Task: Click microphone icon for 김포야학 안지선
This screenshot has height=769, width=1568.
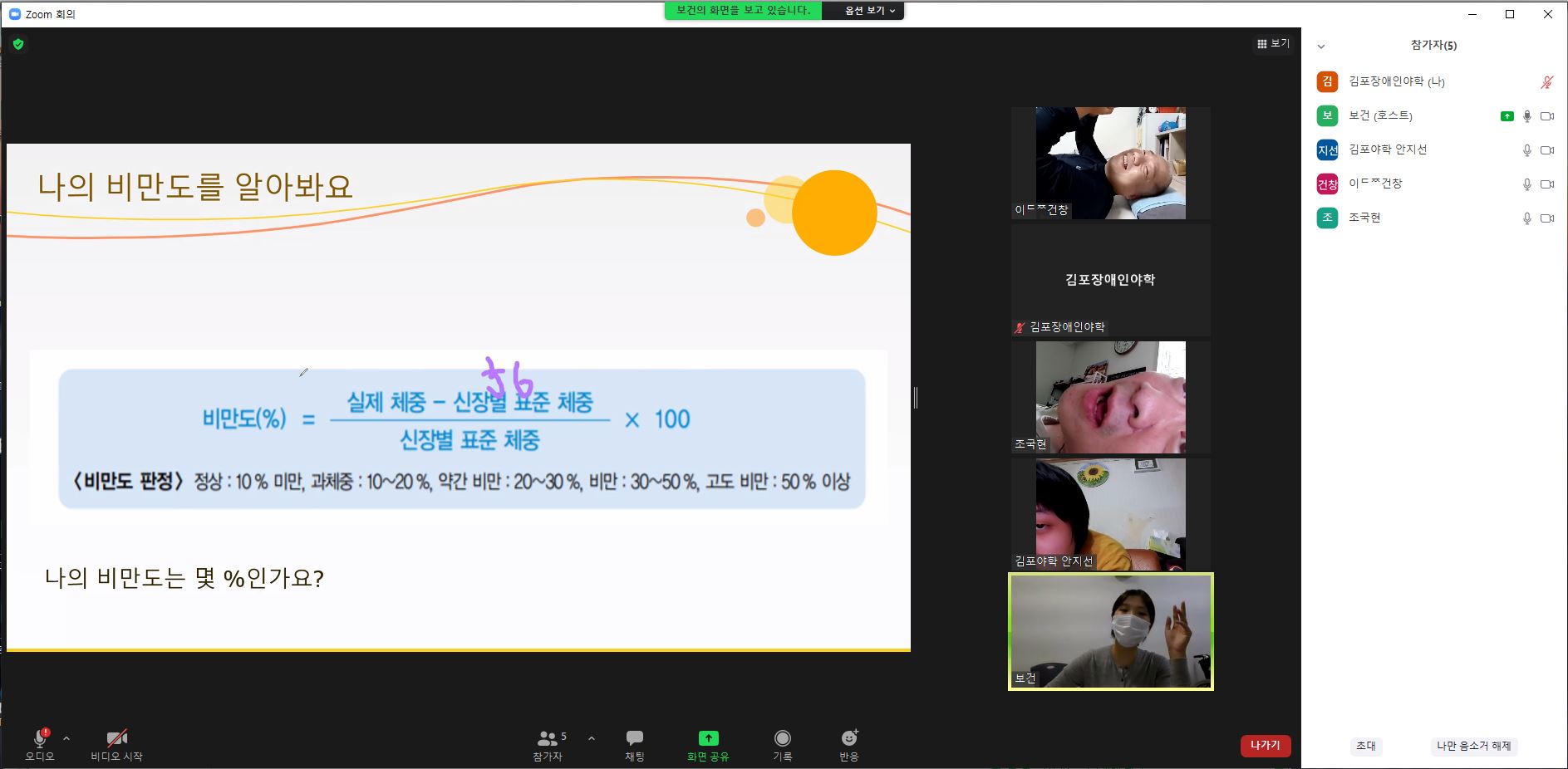Action: click(x=1526, y=150)
